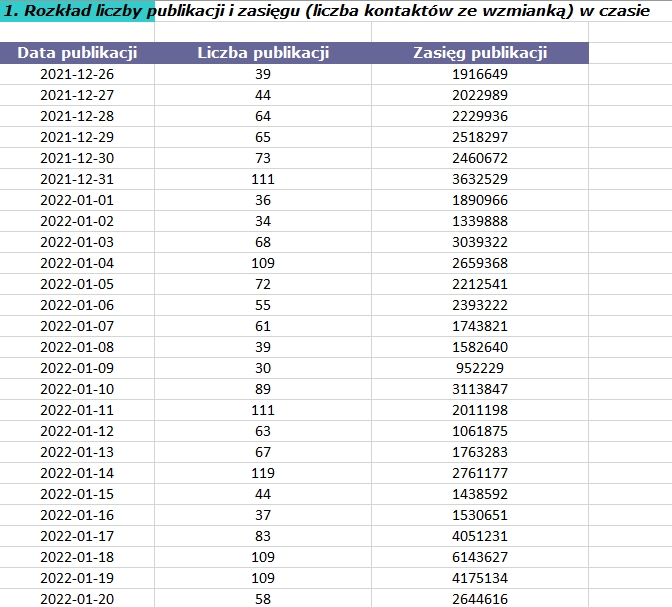Select date cell 2022-01-17
Image resolution: width=672 pixels, height=607 pixels.
coord(77,536)
